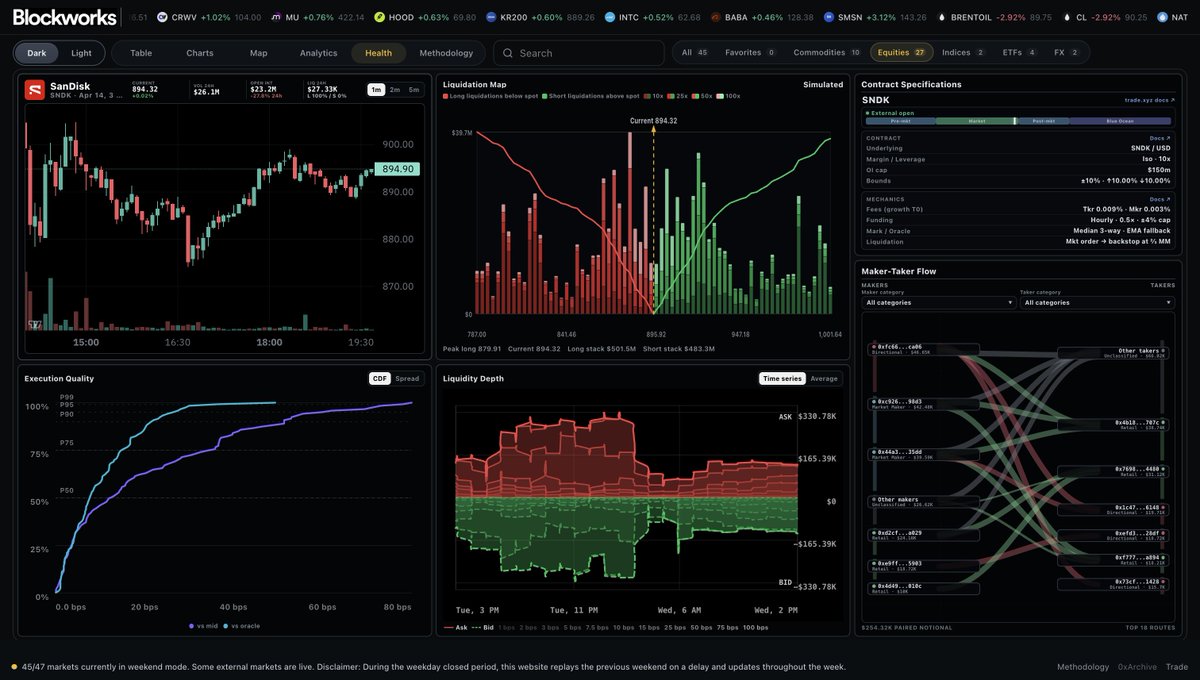This screenshot has width=1200, height=680.
Task: Open the Table view tab
Action: 141,53
